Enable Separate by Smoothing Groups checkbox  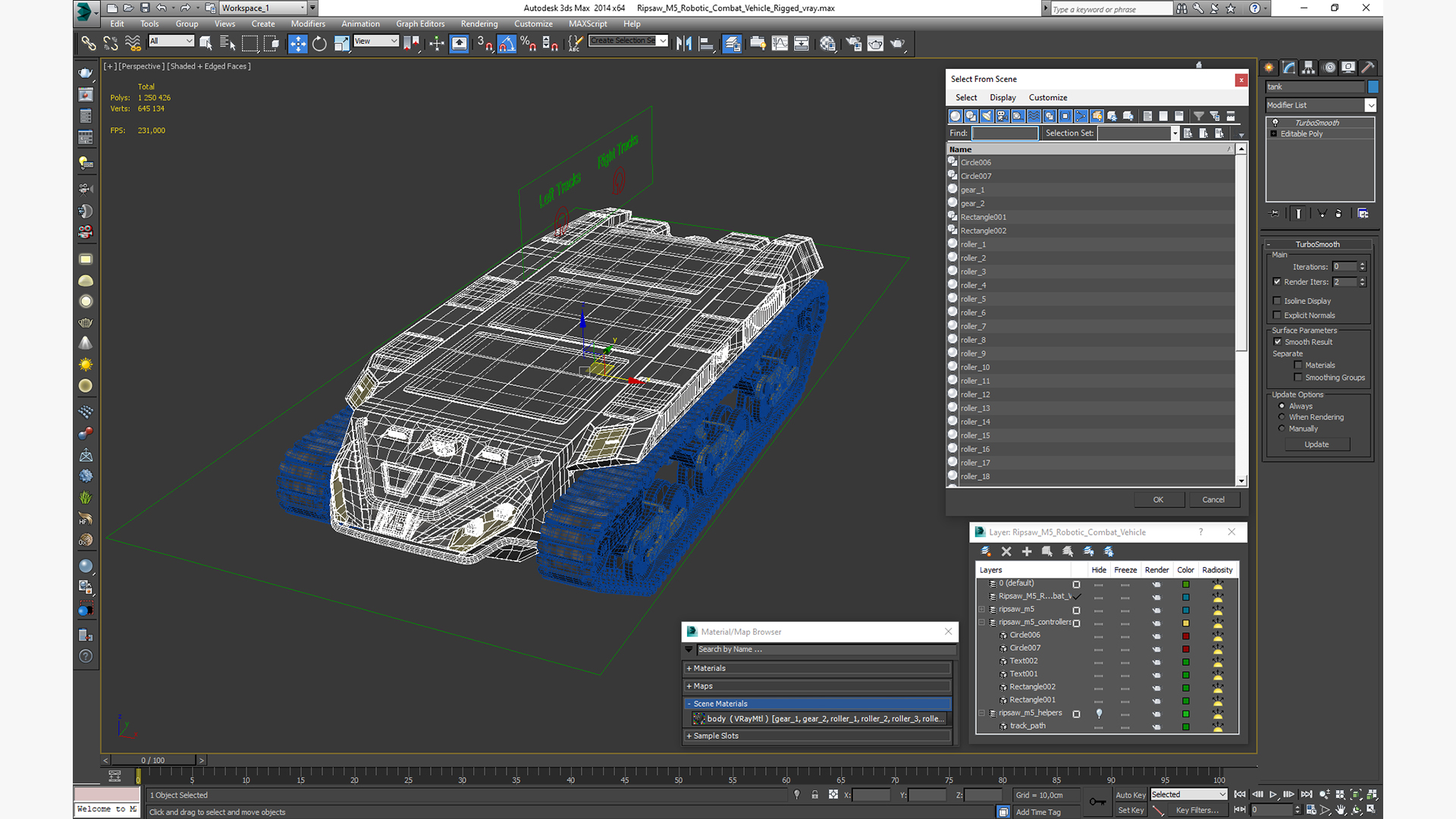(x=1298, y=378)
